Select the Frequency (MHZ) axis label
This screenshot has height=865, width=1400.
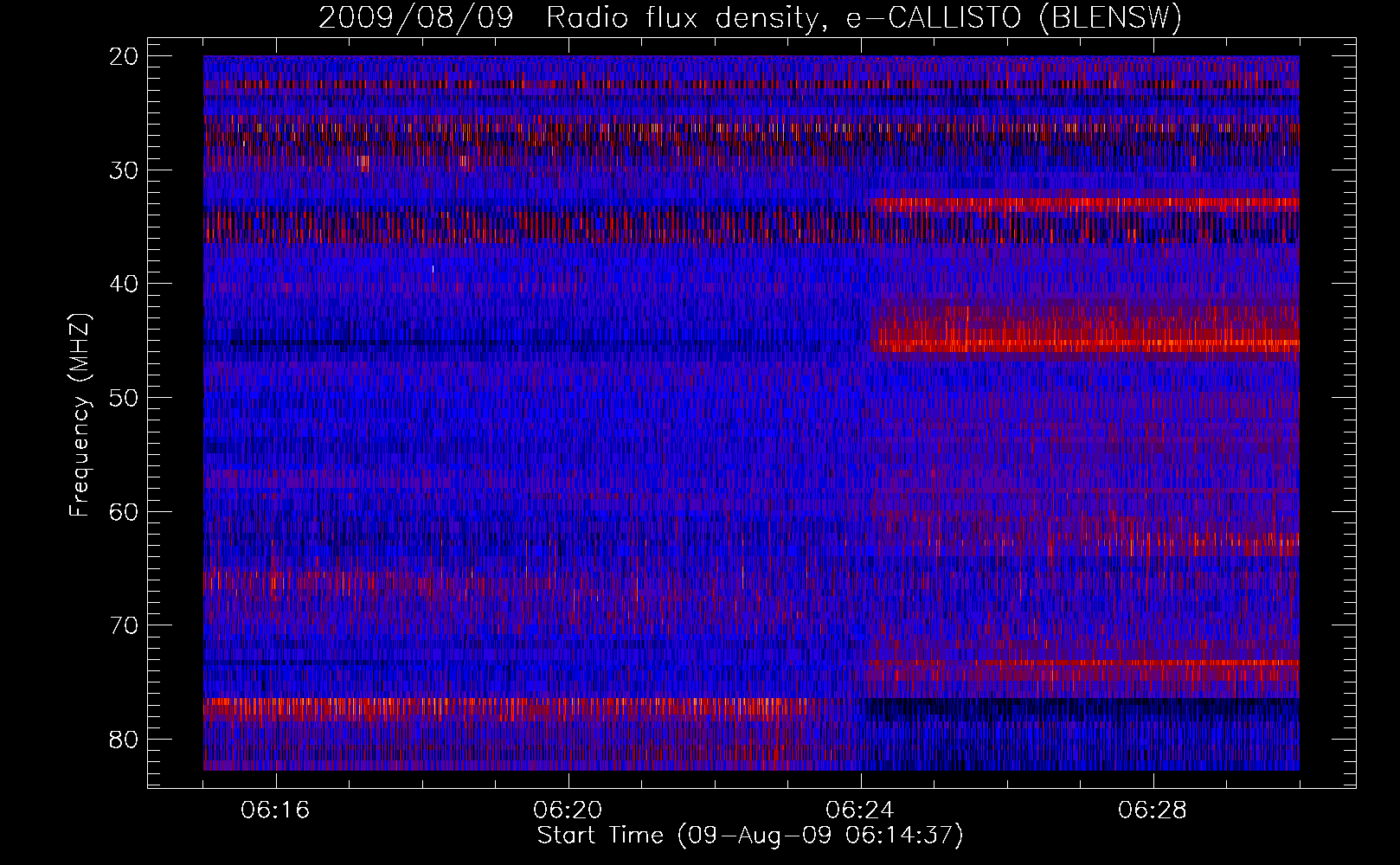pyautogui.click(x=80, y=415)
